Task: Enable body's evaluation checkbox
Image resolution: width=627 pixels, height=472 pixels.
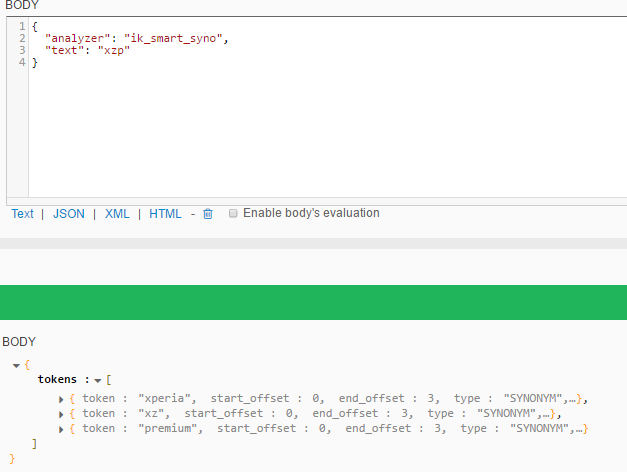Action: (x=233, y=213)
